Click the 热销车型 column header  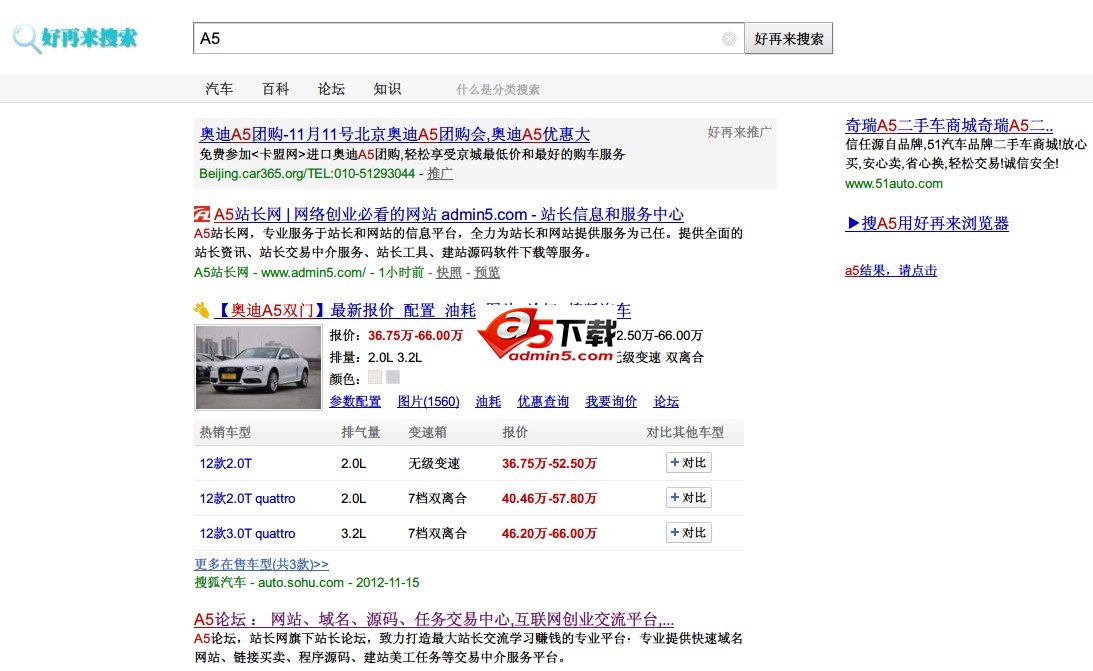point(225,432)
